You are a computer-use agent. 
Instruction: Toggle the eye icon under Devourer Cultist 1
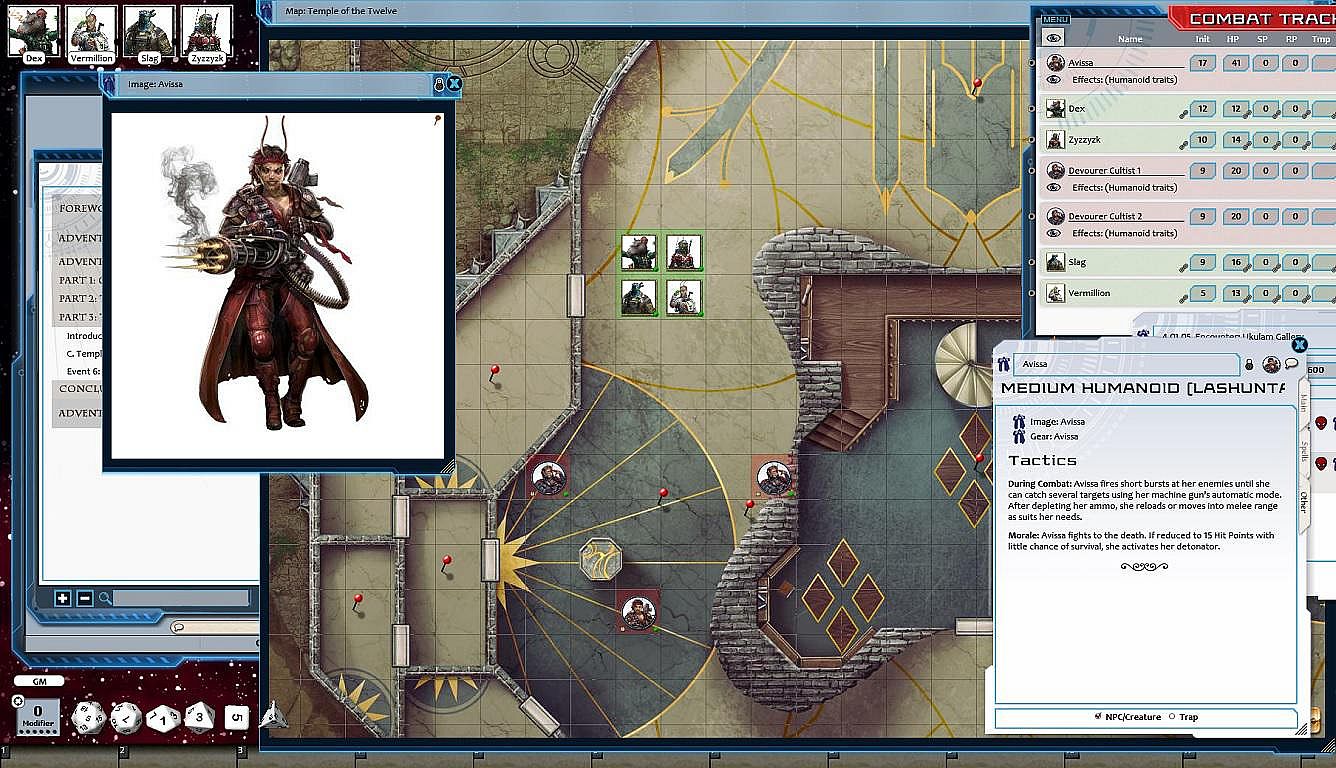1054,188
